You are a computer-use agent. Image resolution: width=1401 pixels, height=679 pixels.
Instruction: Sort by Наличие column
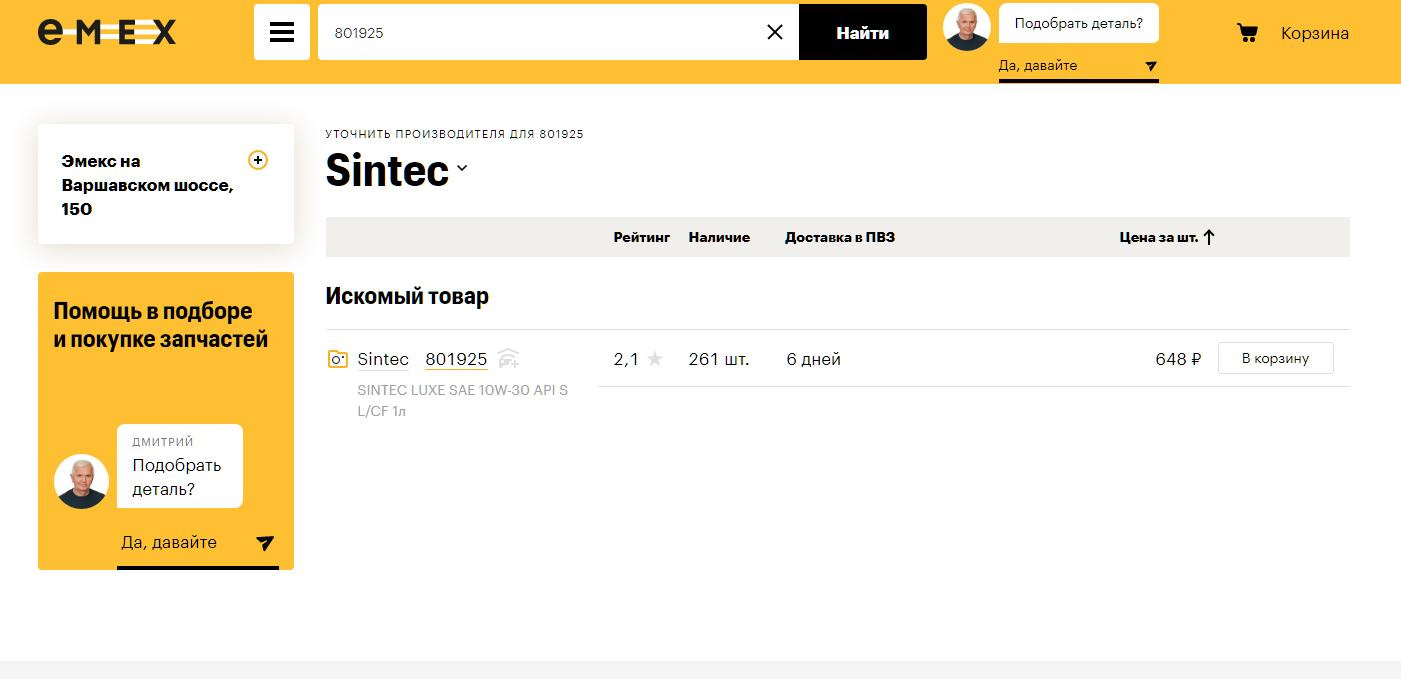pos(719,237)
